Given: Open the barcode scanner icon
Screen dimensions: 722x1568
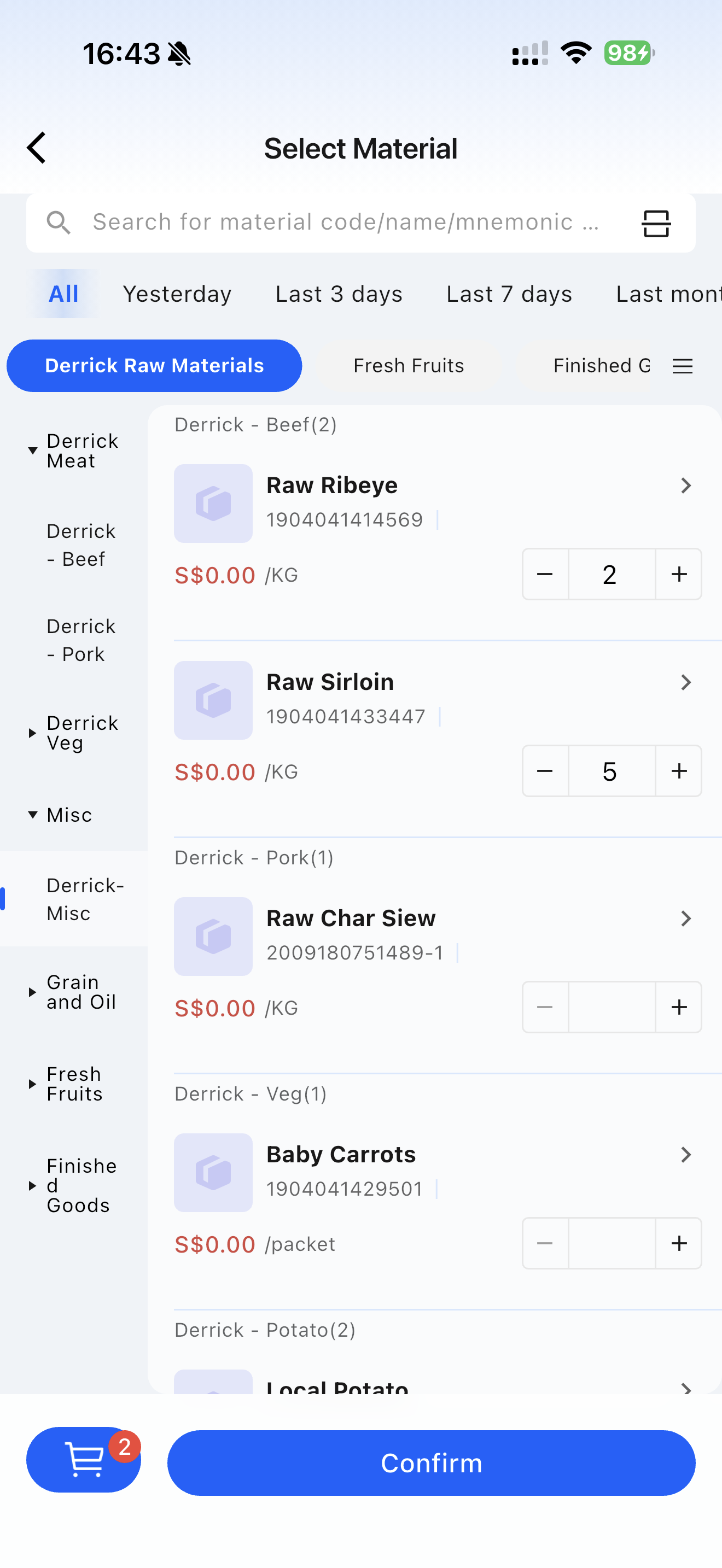Looking at the screenshot, I should (656, 223).
